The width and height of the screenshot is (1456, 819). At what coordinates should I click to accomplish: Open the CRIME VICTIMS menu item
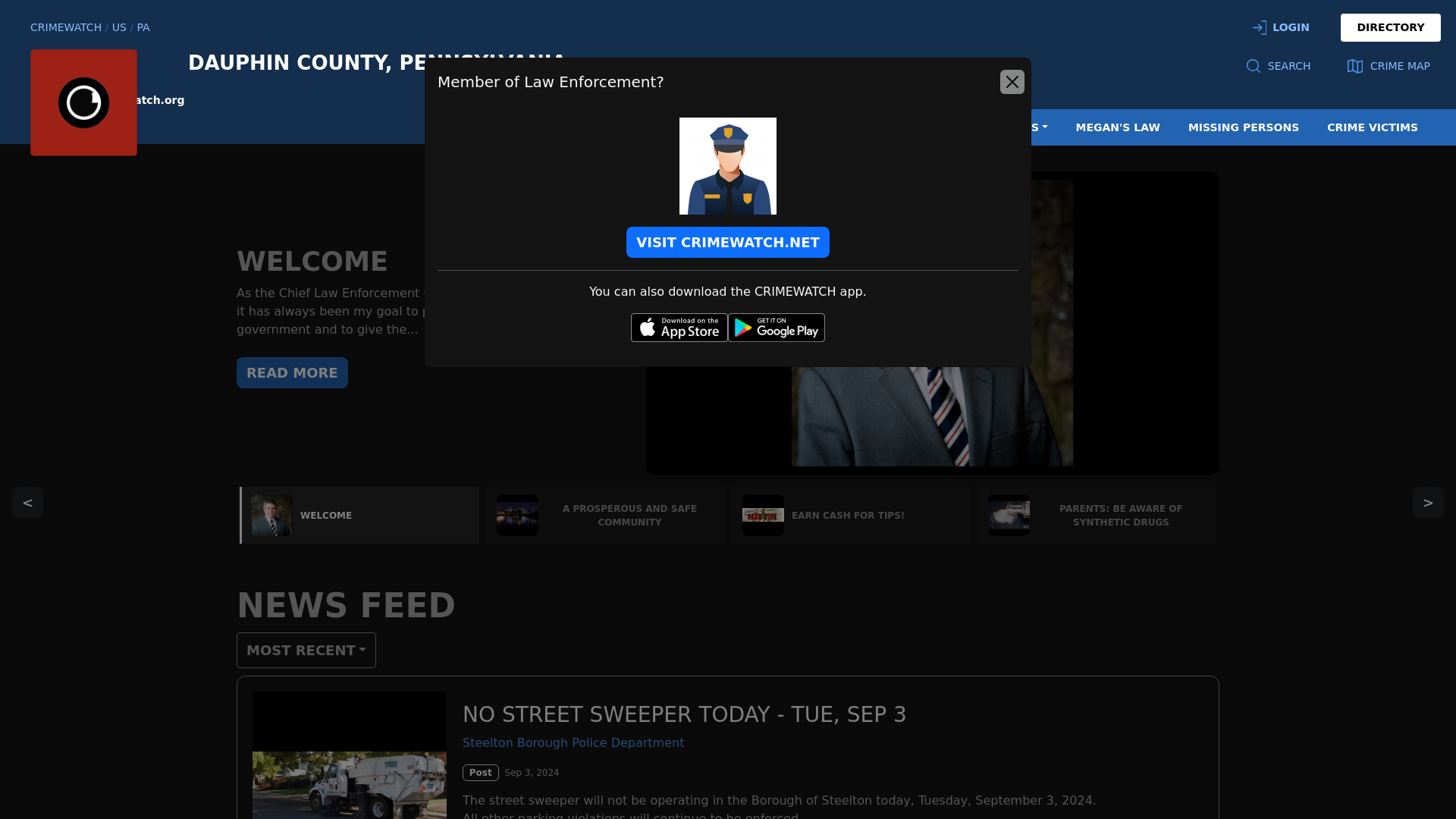(x=1372, y=127)
